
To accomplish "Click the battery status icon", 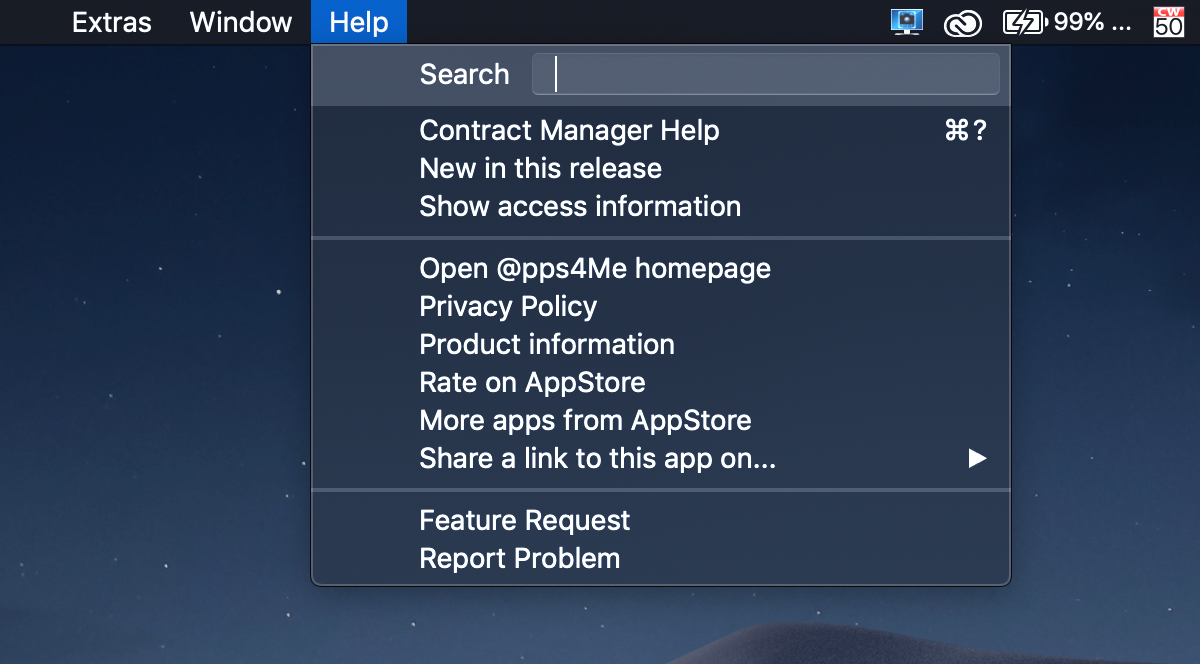I will 1024,22.
